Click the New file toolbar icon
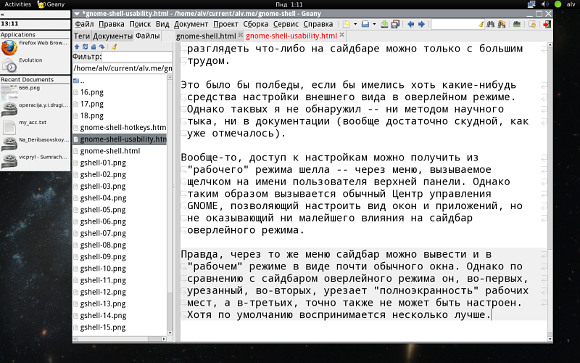The width and height of the screenshot is (580, 363). click(x=346, y=24)
